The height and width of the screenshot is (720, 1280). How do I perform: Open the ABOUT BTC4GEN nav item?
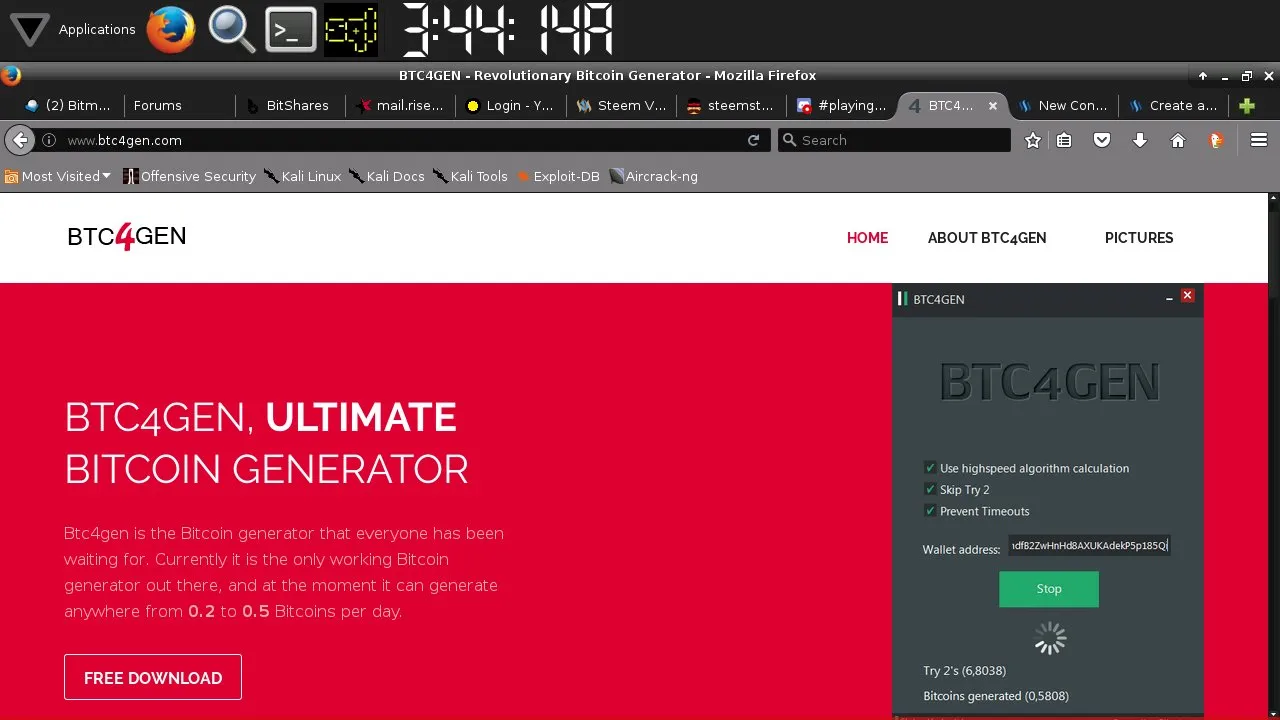tap(987, 238)
